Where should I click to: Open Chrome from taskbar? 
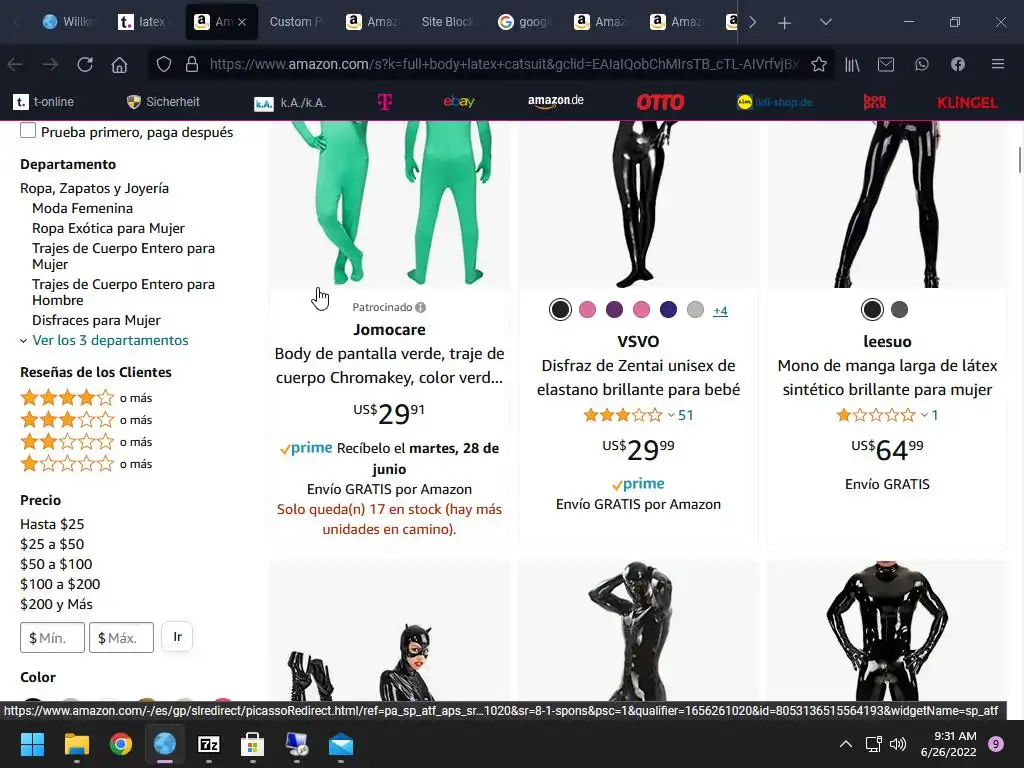pos(121,744)
